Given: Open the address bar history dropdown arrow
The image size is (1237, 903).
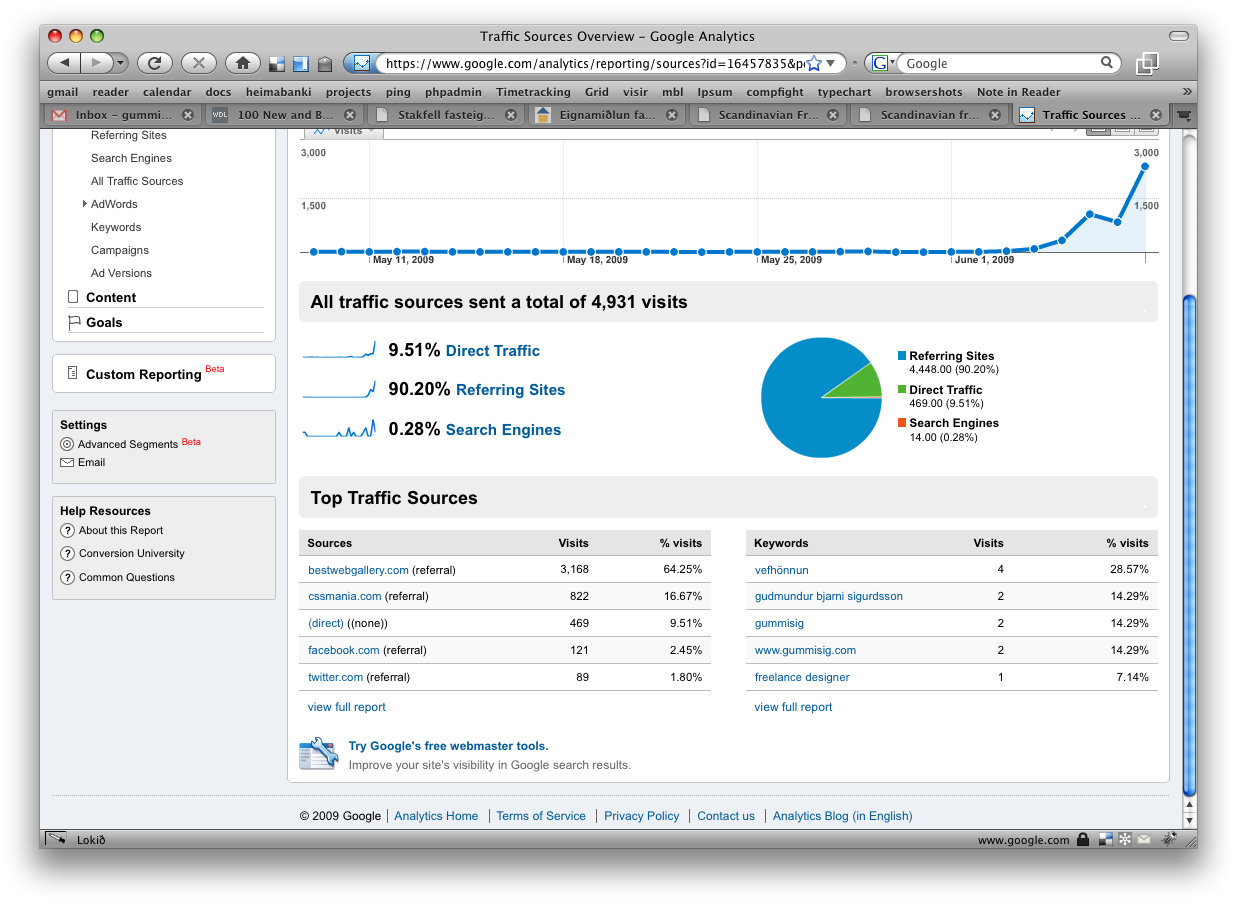Looking at the screenshot, I should 832,63.
